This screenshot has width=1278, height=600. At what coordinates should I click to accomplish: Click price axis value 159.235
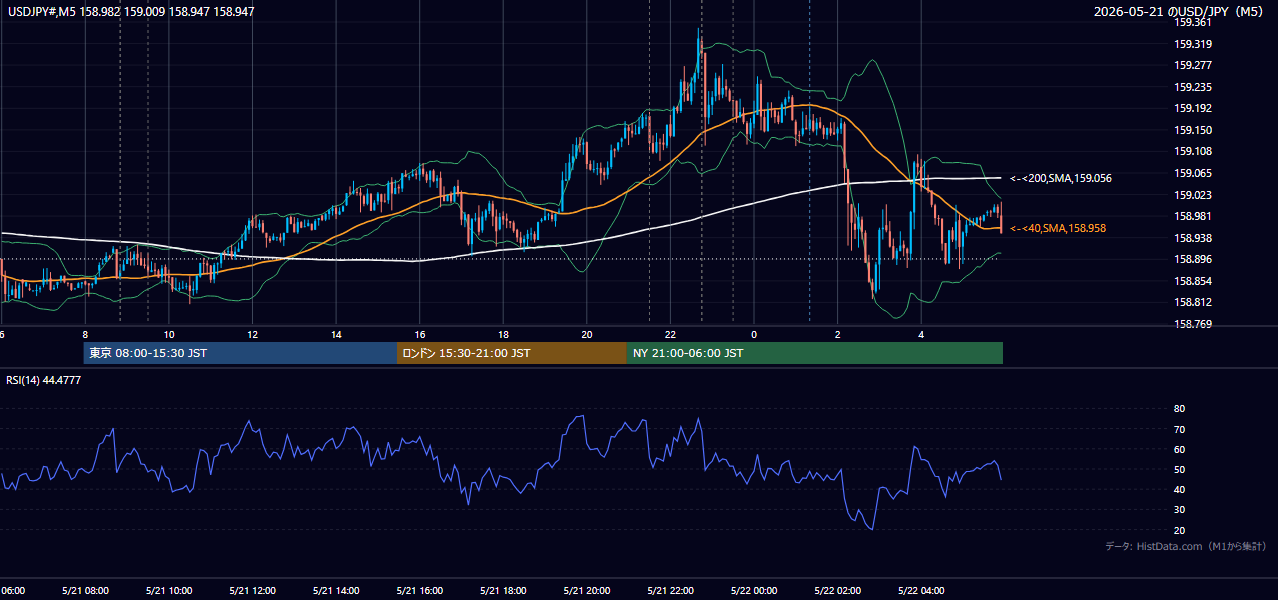click(x=1194, y=87)
